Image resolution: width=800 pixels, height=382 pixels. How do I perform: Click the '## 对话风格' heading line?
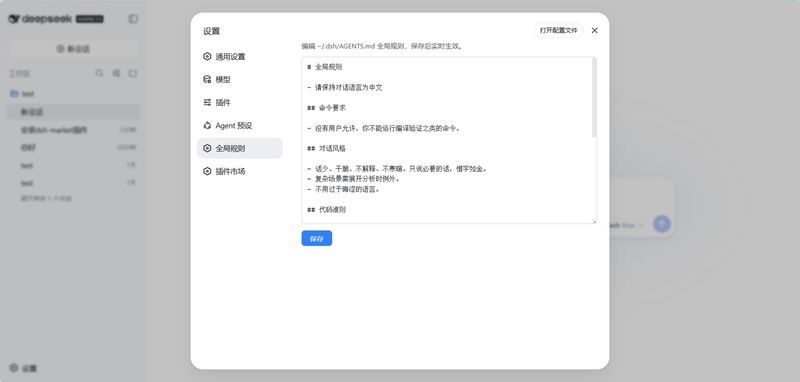327,148
